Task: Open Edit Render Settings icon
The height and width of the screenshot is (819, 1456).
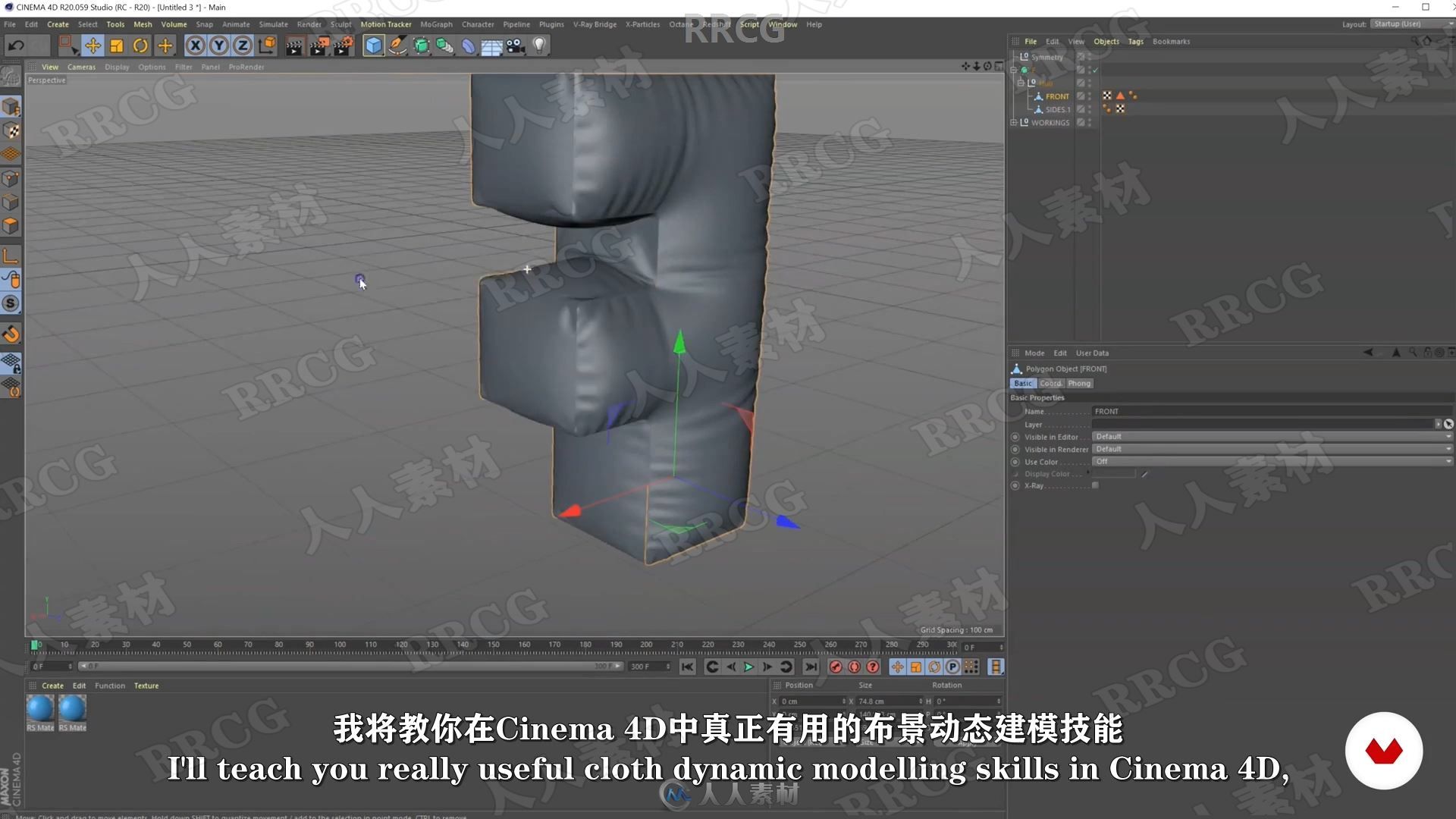Action: coord(344,46)
